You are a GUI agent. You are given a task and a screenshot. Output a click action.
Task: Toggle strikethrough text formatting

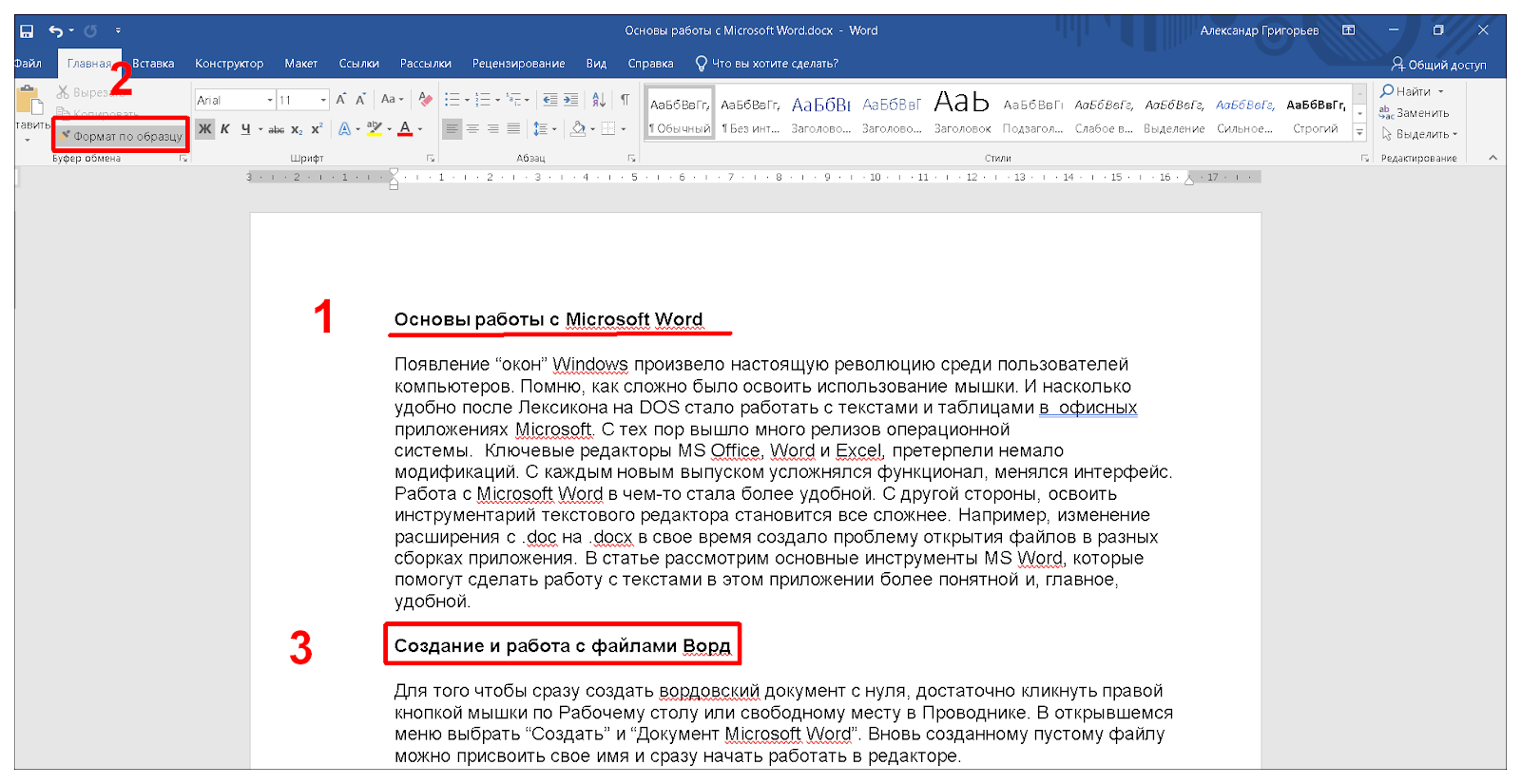276,129
